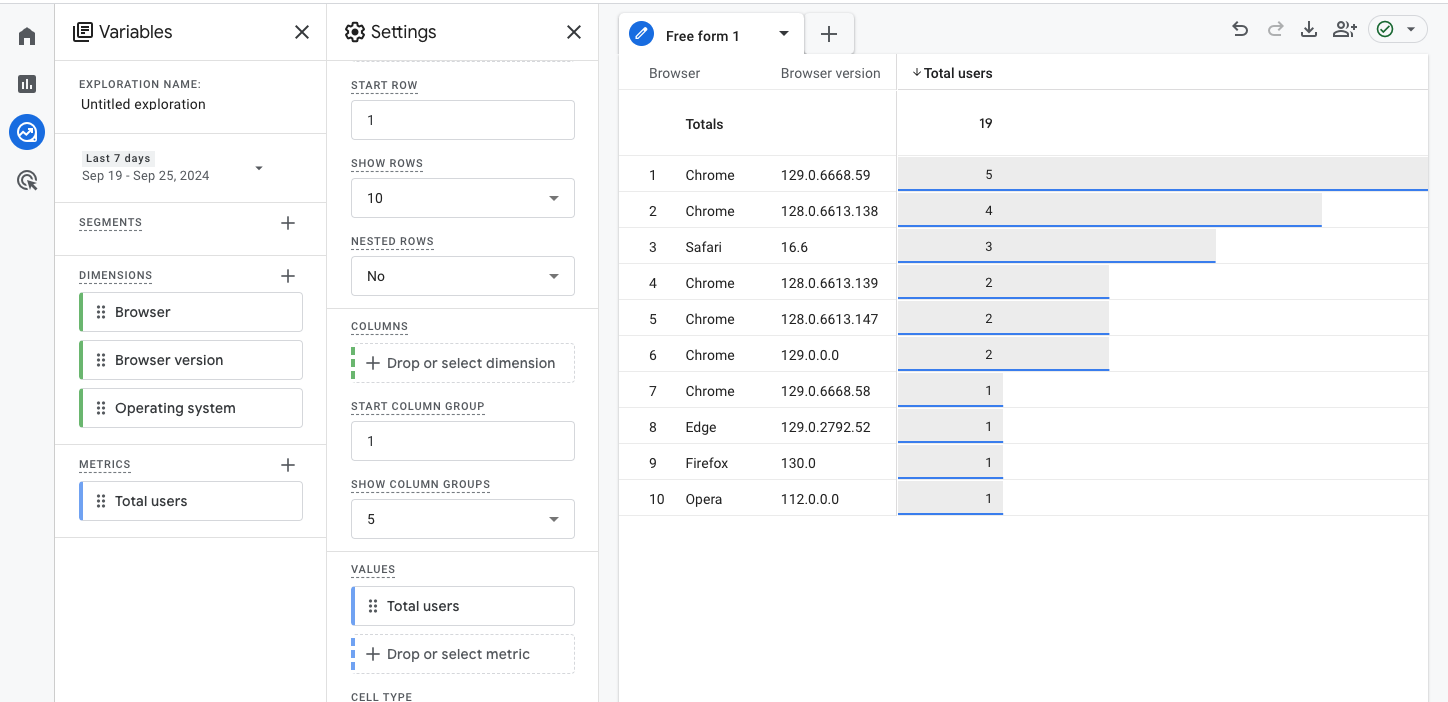Image resolution: width=1448 pixels, height=702 pixels.
Task: Open the Show Rows dropdown
Action: click(462, 198)
